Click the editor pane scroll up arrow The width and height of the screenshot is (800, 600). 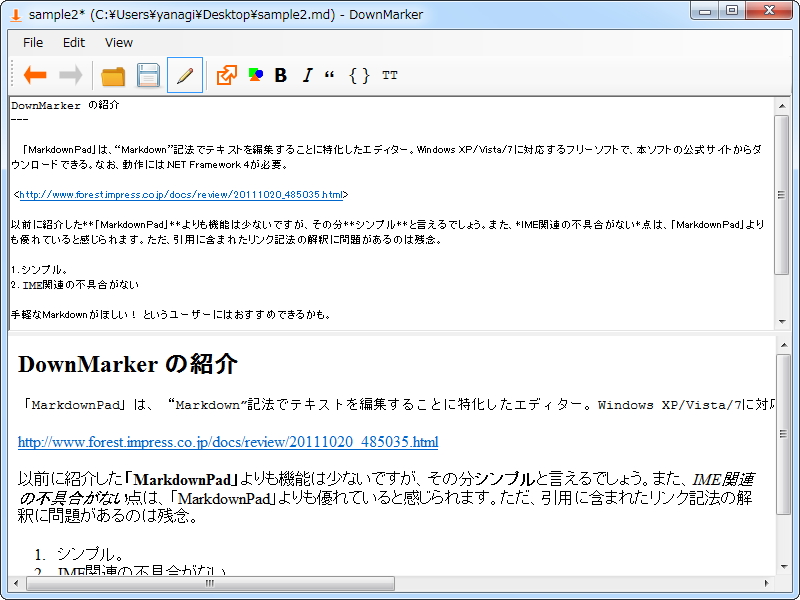(782, 106)
